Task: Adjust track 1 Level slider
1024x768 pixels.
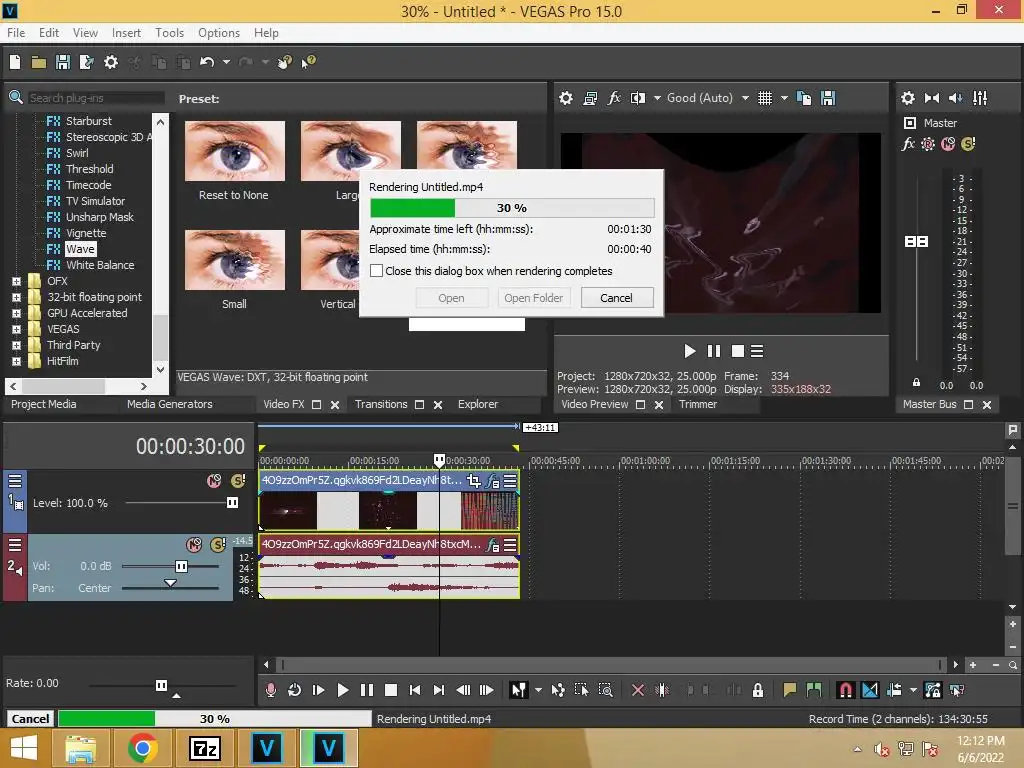Action: coord(232,502)
